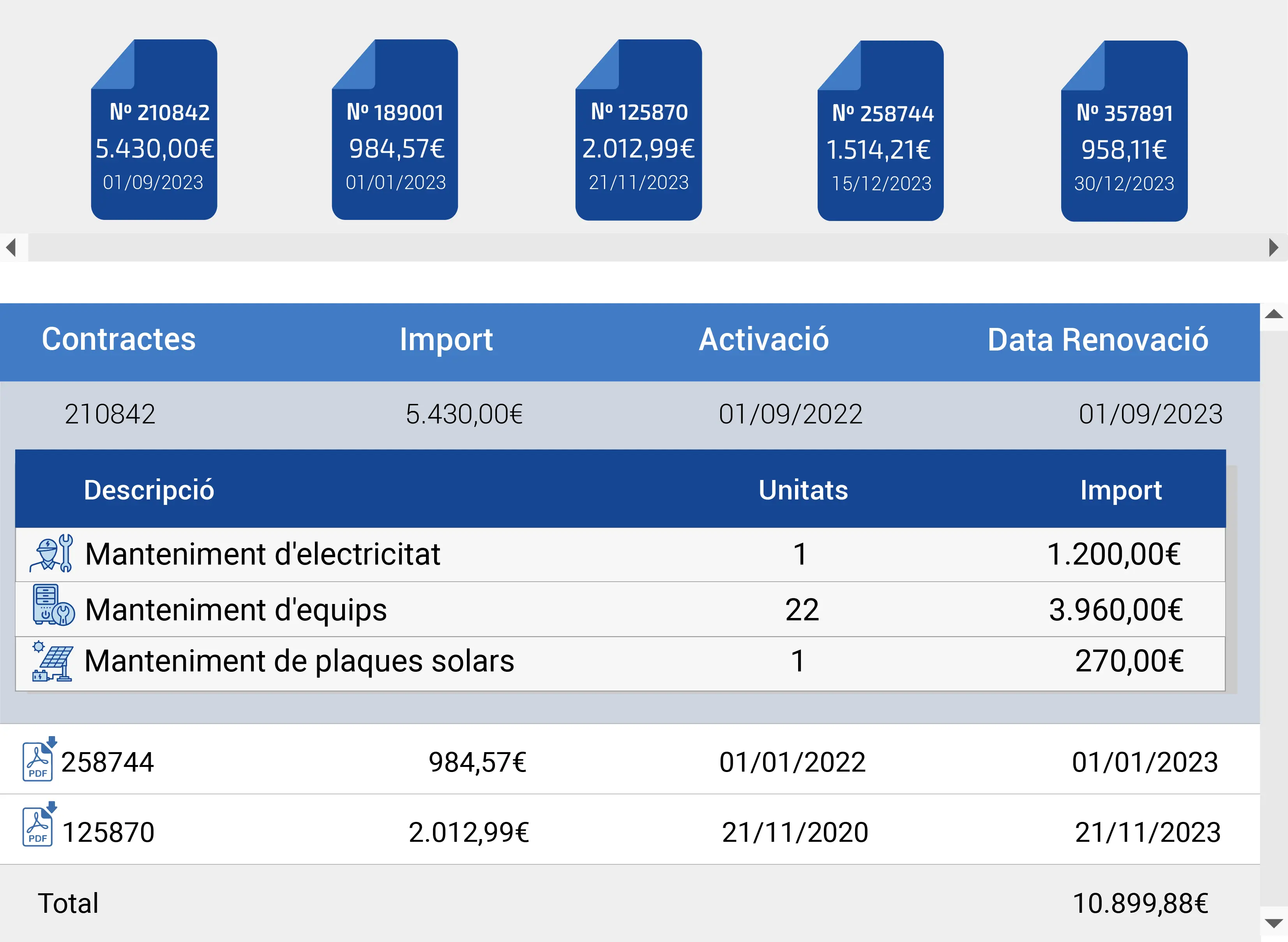Image resolution: width=1288 pixels, height=942 pixels.
Task: Click the Total label
Action: (x=68, y=904)
